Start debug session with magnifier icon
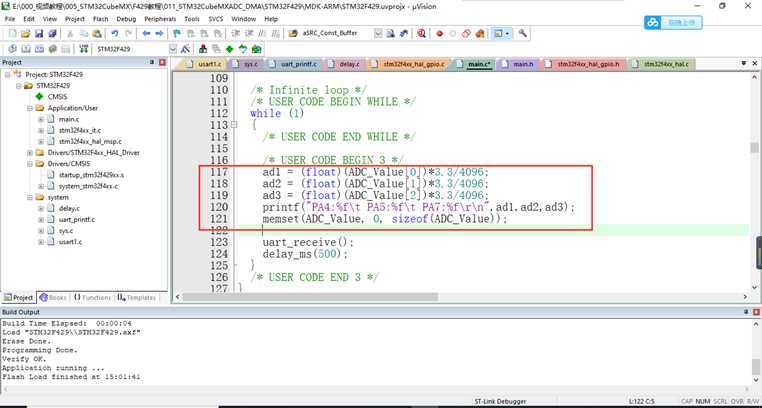 click(421, 34)
